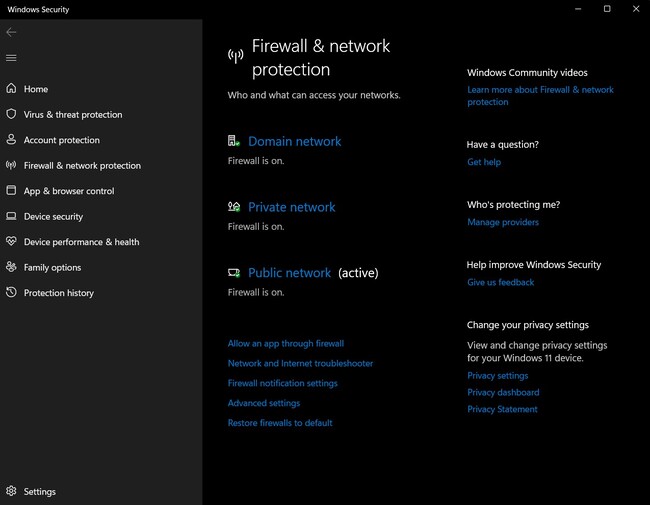
Task: Click the Firewall antenna icon in sidebar
Action: (x=11, y=165)
